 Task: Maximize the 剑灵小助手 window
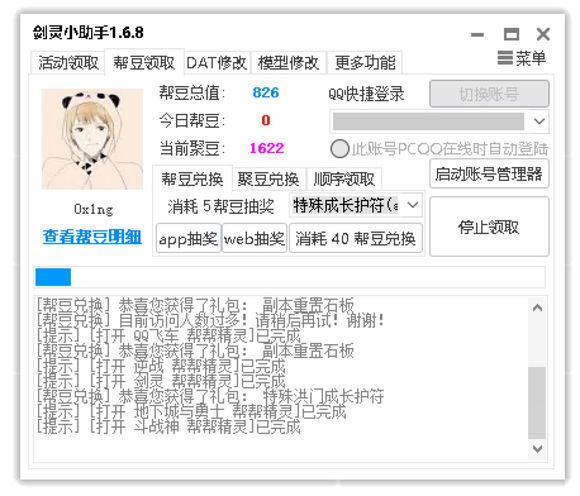click(511, 34)
